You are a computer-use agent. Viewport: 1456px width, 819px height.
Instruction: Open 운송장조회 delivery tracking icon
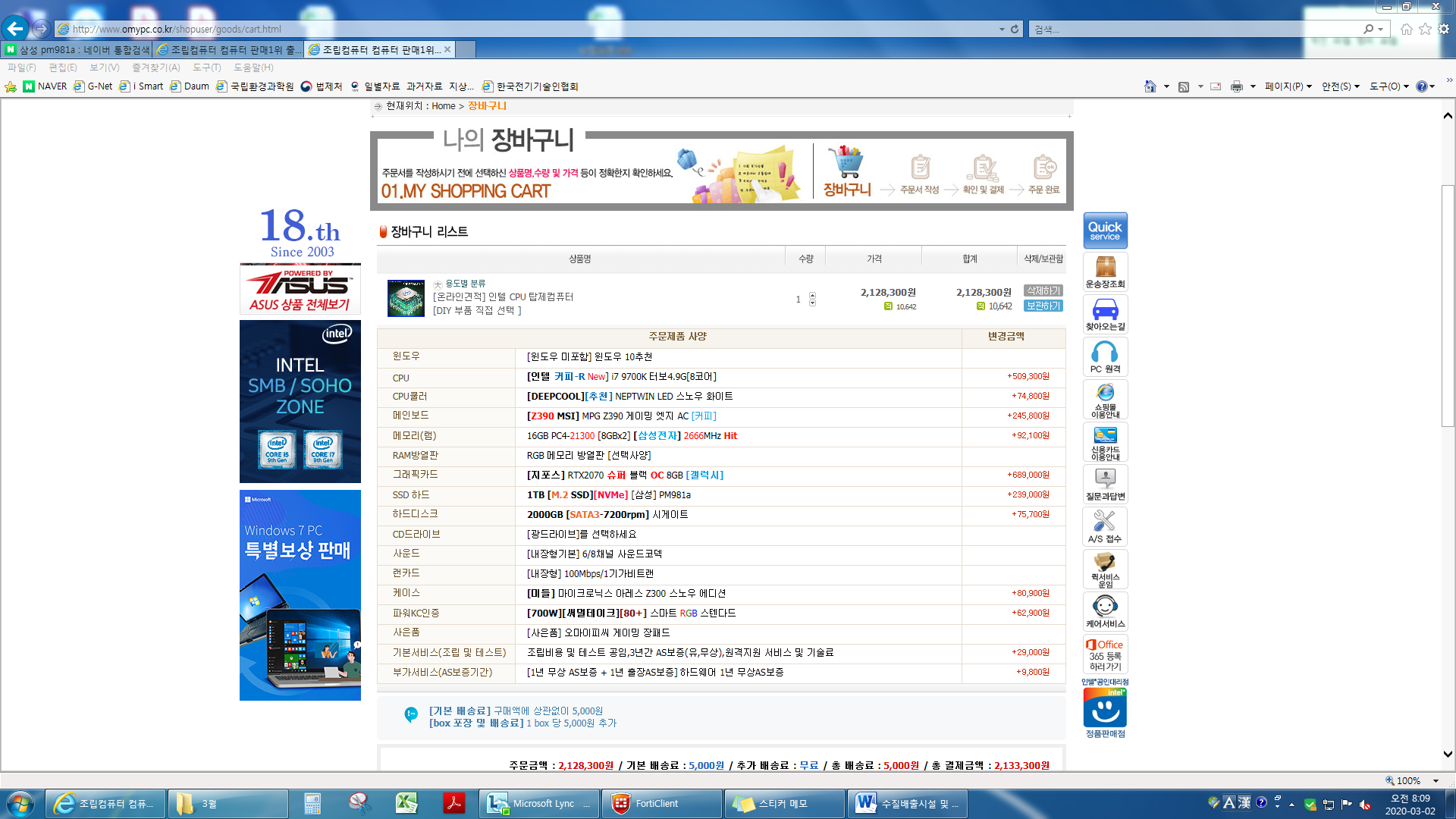[1105, 271]
